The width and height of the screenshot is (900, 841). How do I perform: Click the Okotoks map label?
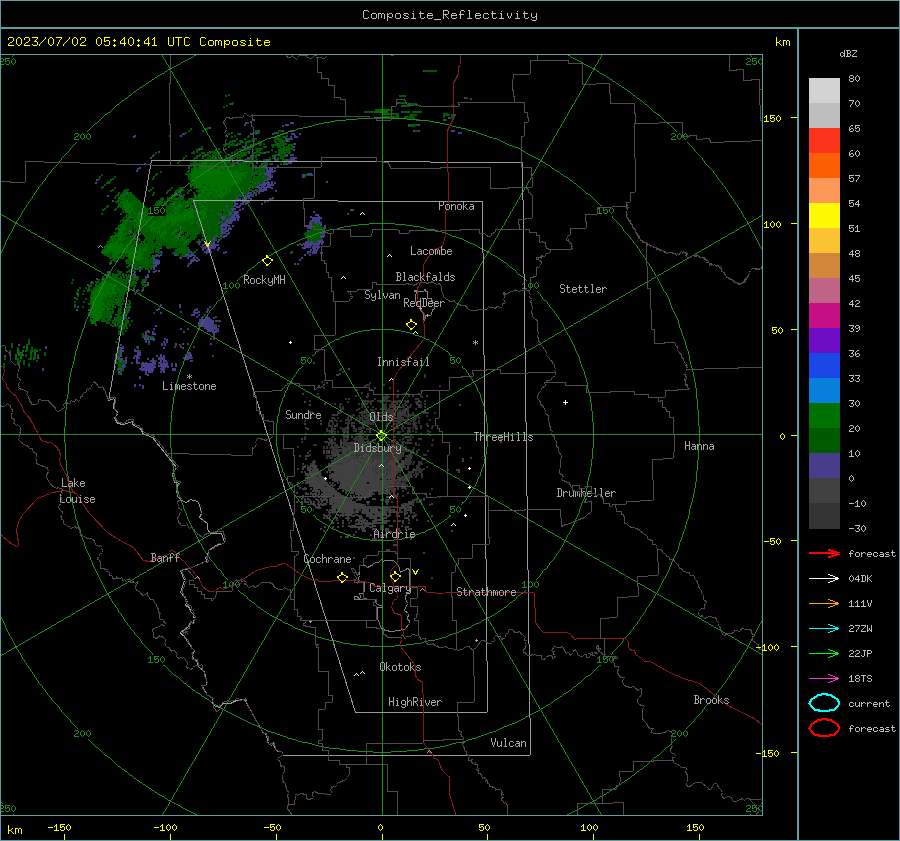click(x=400, y=667)
